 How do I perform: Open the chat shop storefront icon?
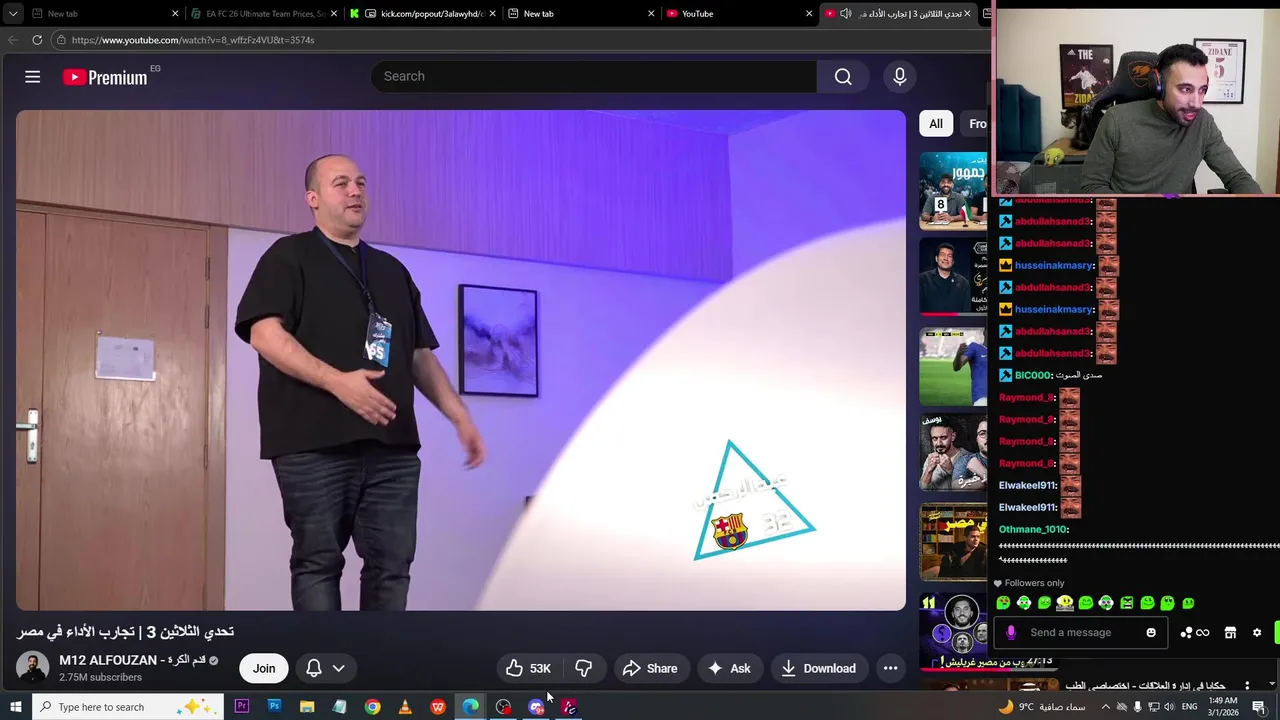click(x=1230, y=632)
